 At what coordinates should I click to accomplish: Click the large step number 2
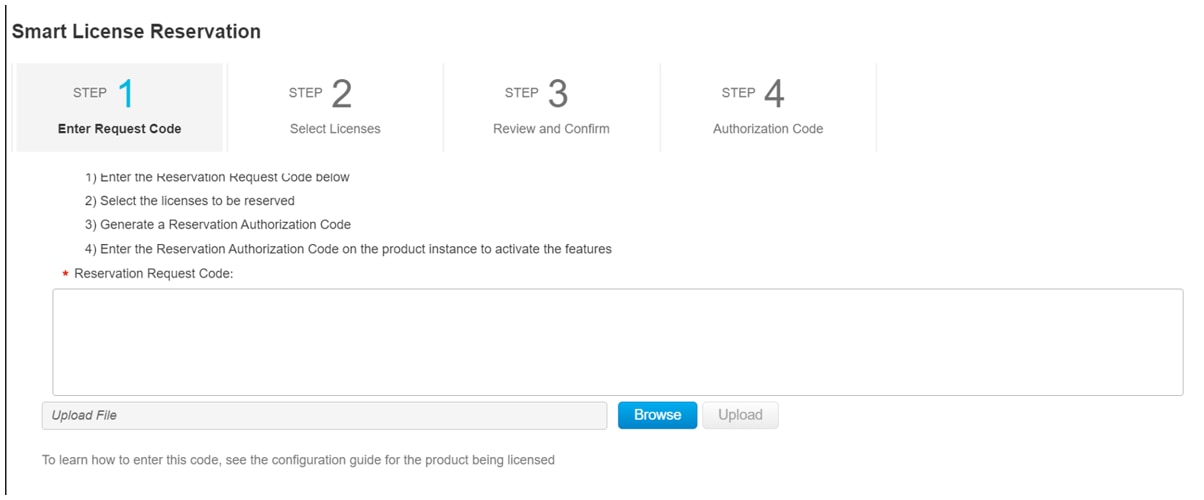(342, 93)
